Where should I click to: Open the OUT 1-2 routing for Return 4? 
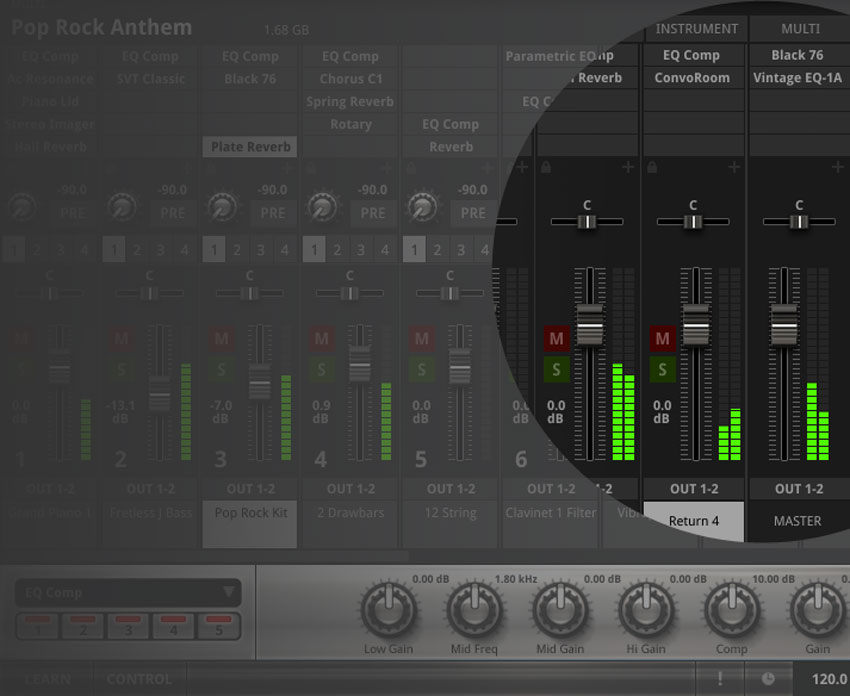[694, 489]
